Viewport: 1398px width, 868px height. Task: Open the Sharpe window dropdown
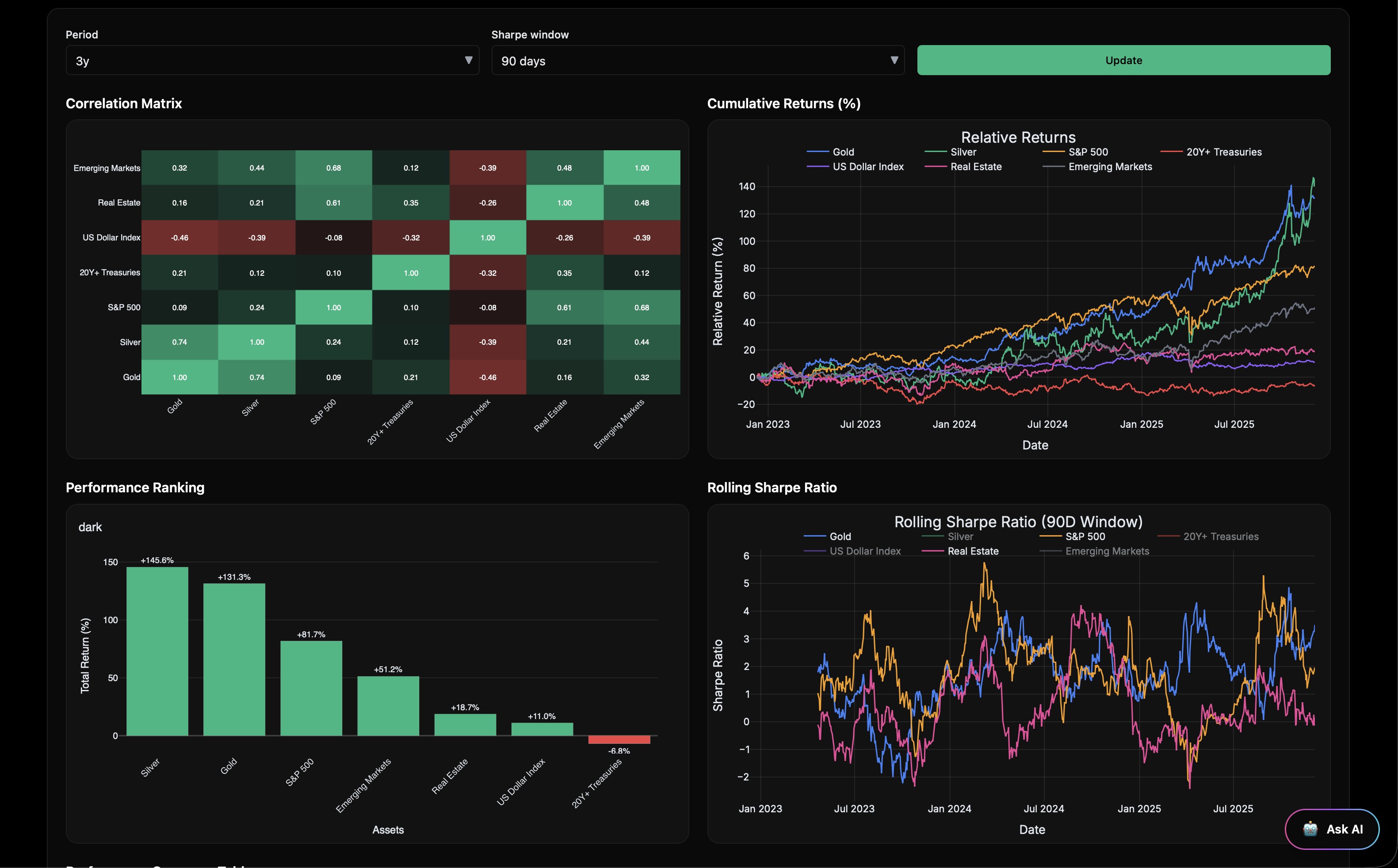point(698,60)
